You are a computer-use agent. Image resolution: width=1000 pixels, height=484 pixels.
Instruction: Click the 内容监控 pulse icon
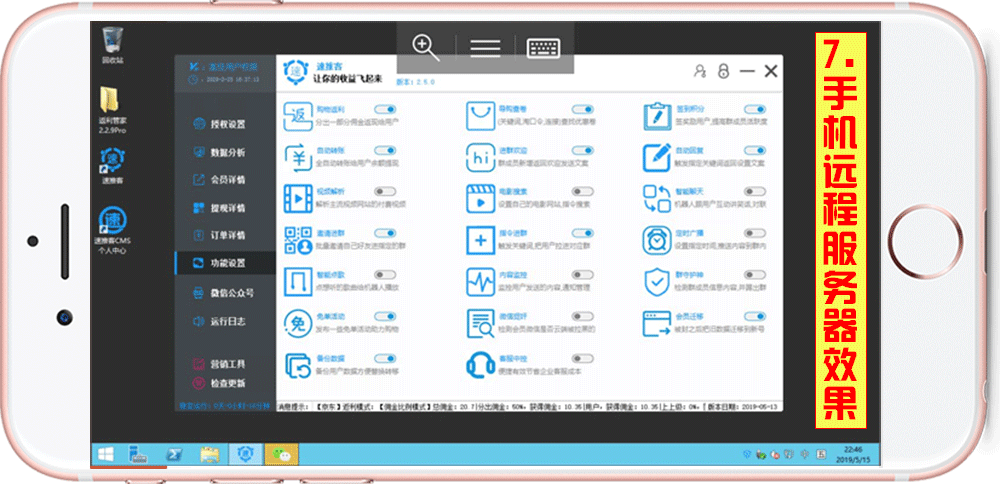[x=481, y=281]
